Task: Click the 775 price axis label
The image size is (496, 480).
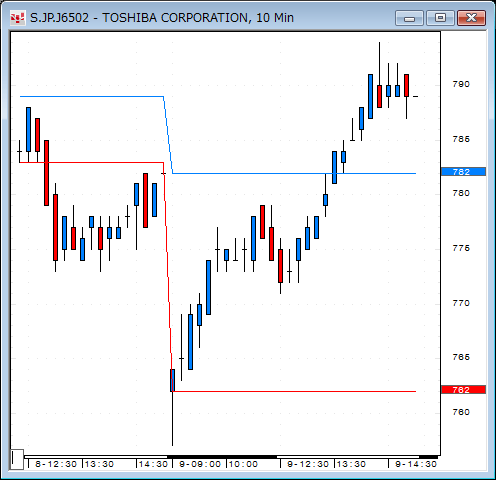Action: 461,248
